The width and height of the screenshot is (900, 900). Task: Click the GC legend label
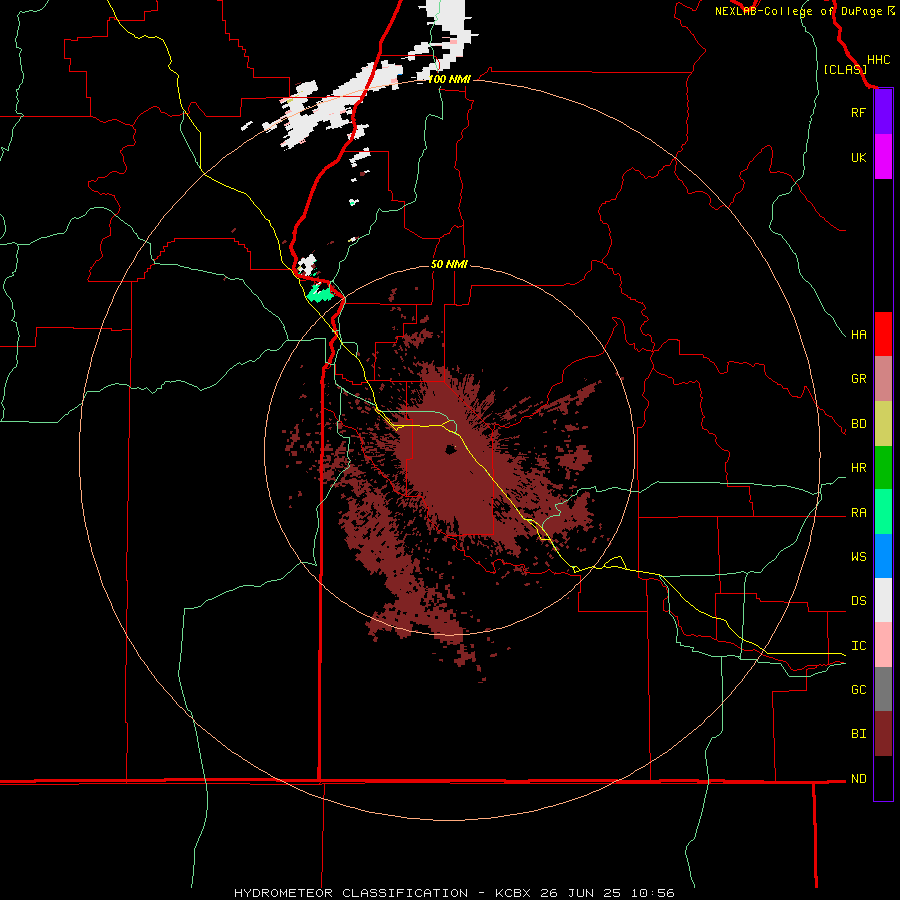click(858, 690)
